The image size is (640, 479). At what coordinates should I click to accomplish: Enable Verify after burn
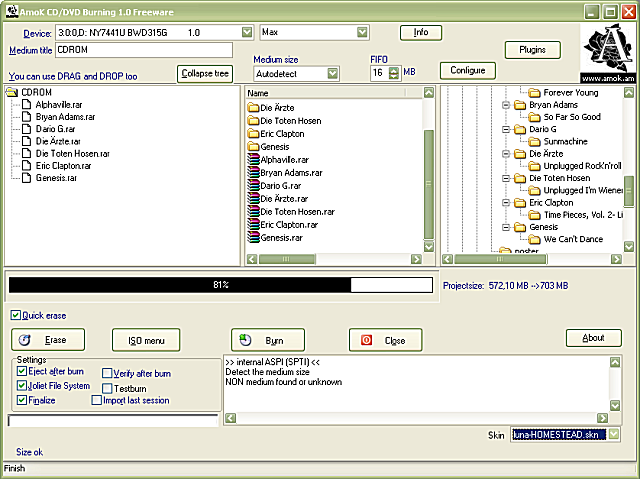(107, 373)
